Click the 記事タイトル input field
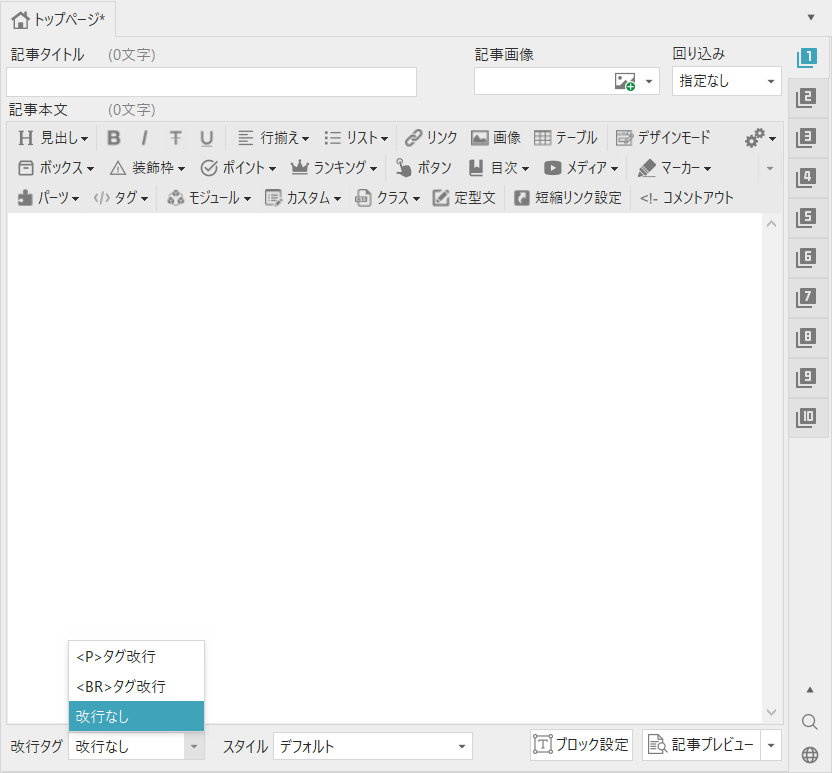The image size is (832, 773). click(211, 82)
